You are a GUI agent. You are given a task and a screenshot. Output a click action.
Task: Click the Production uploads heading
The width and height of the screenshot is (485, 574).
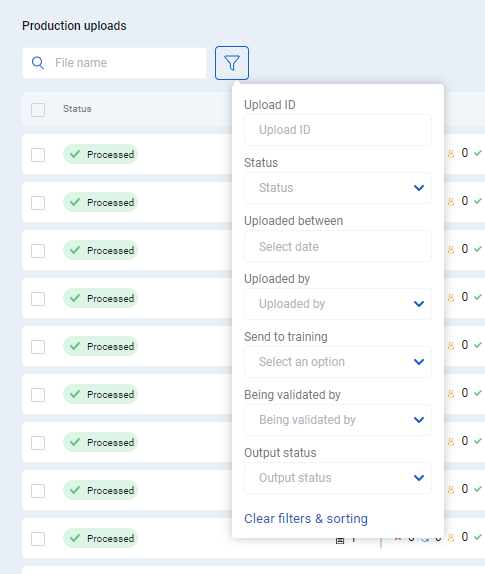pyautogui.click(x=74, y=26)
